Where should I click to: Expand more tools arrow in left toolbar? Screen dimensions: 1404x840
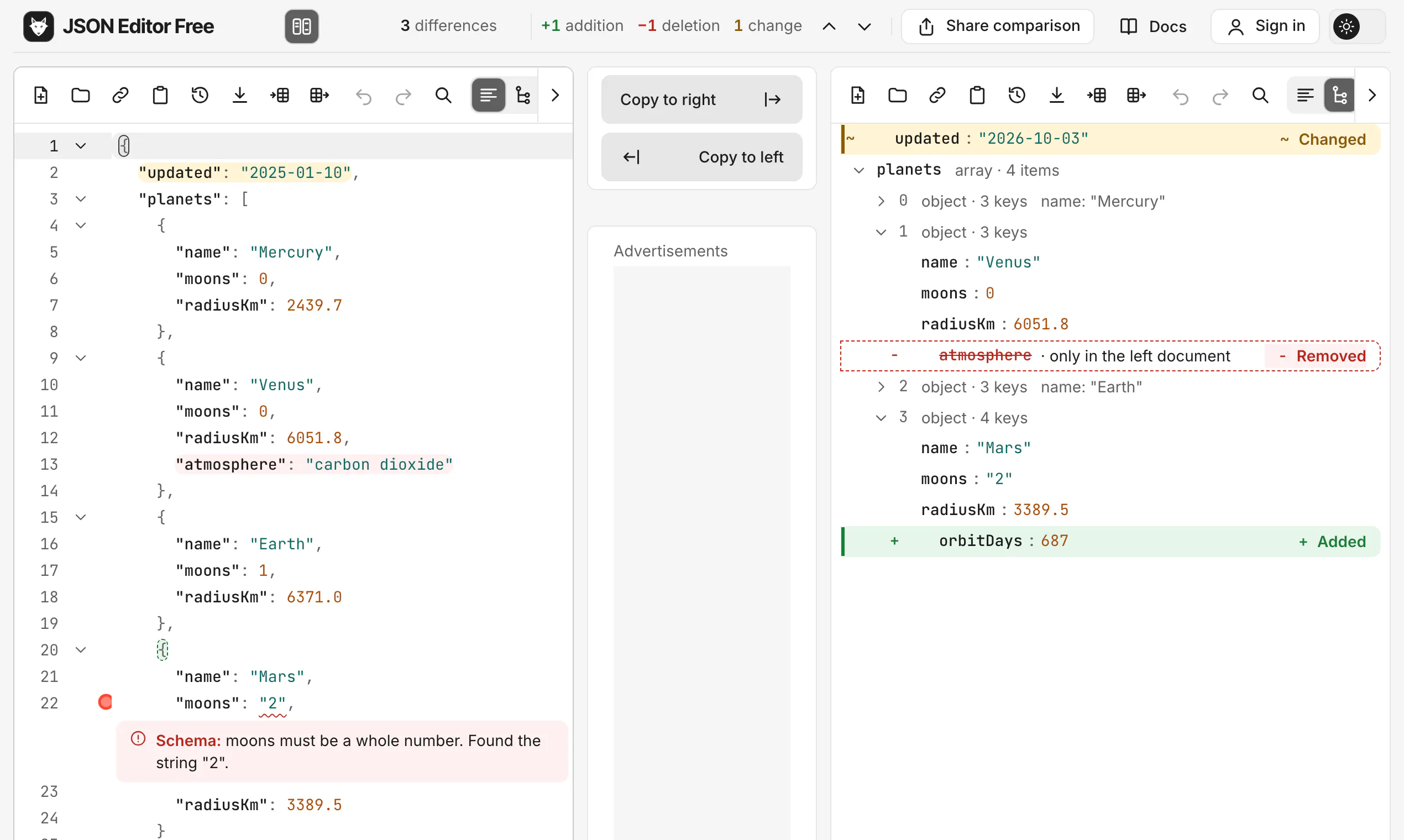[x=556, y=95]
